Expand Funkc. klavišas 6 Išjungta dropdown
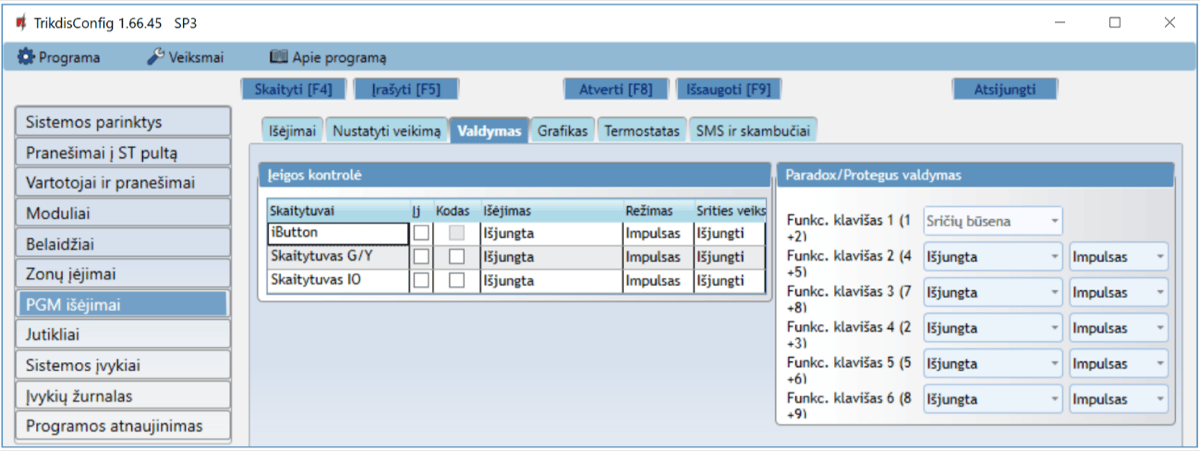1200x451 pixels. click(x=992, y=400)
